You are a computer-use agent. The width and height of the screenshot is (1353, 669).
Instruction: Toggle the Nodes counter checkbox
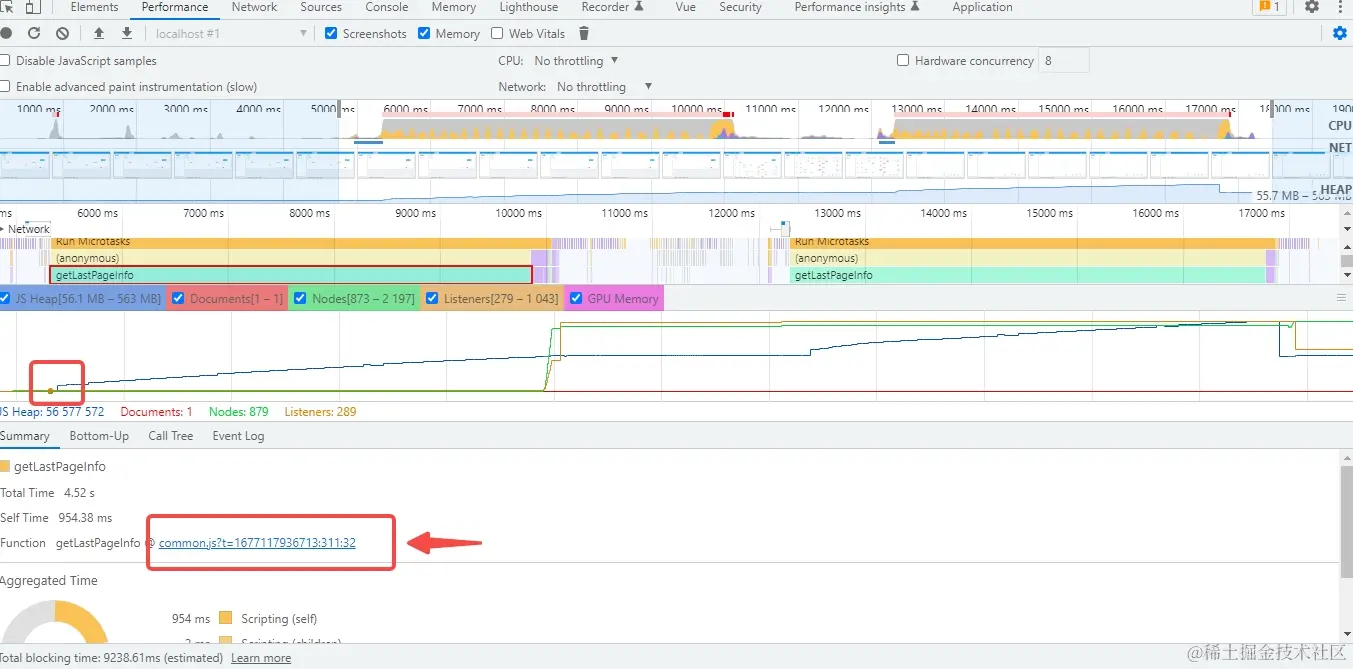300,298
